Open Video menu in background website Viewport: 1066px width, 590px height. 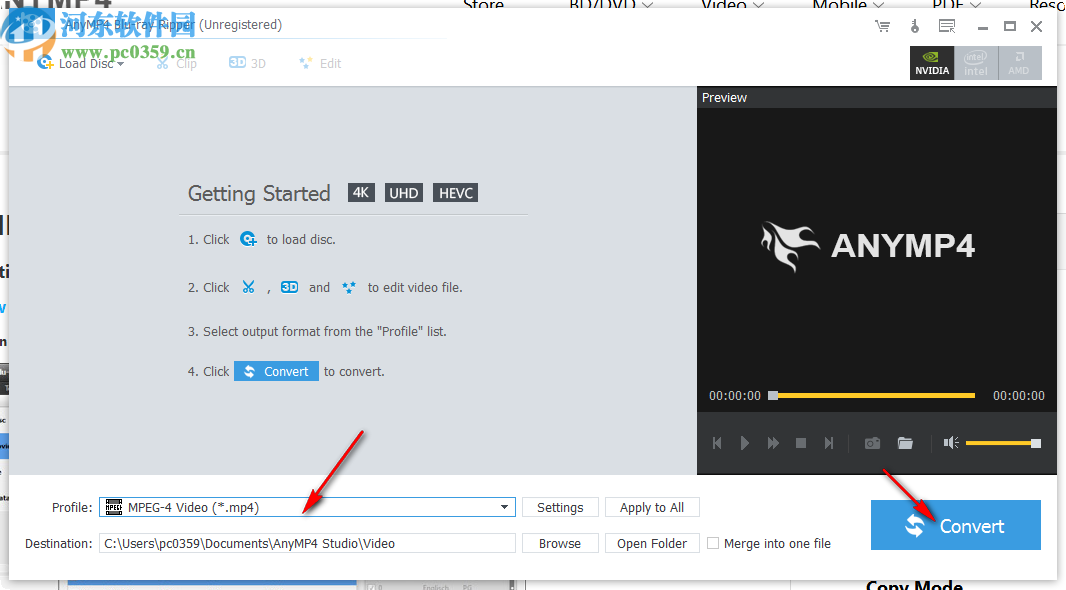click(732, 5)
